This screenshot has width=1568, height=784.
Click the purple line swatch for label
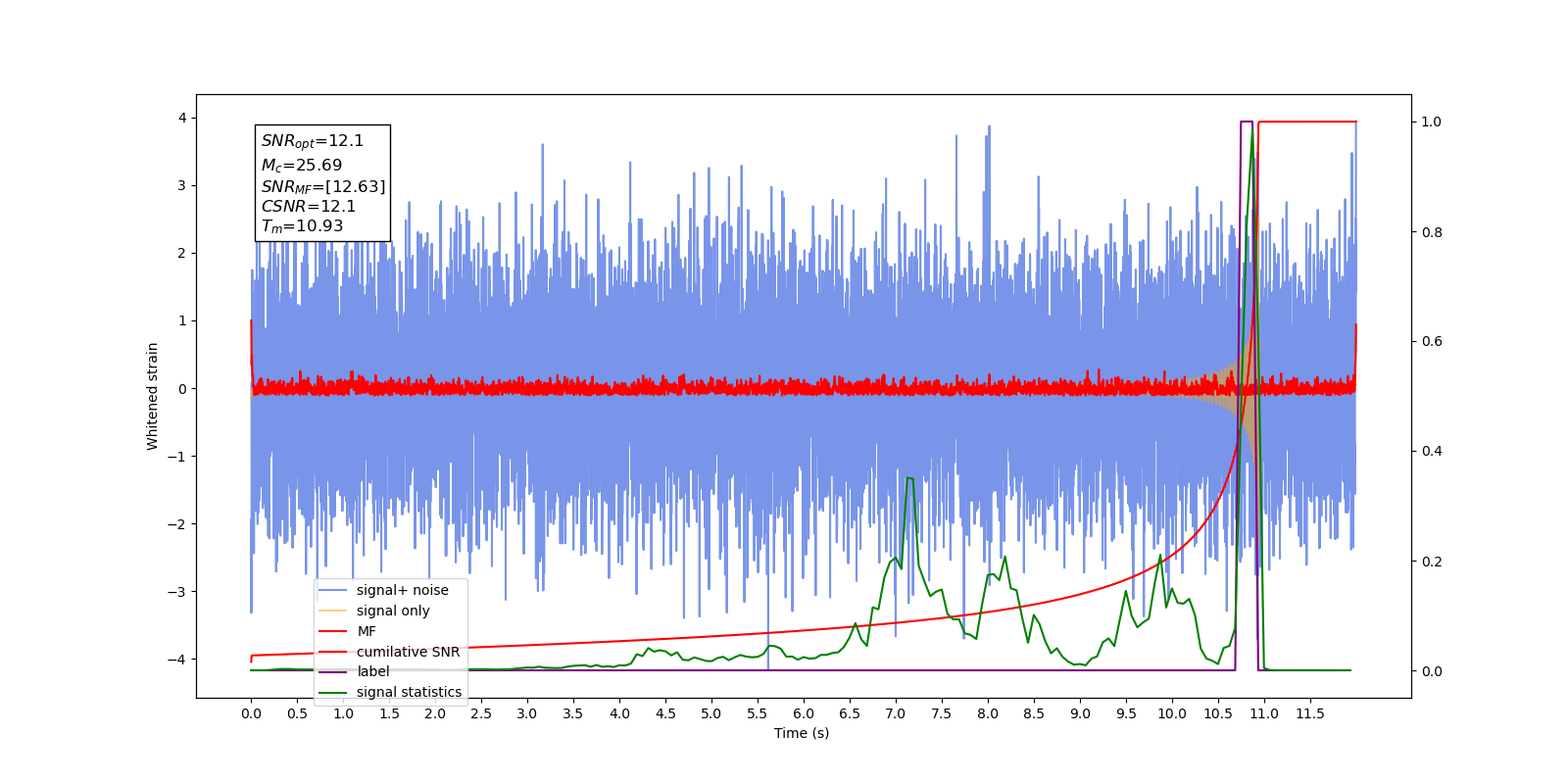pyautogui.click(x=333, y=671)
